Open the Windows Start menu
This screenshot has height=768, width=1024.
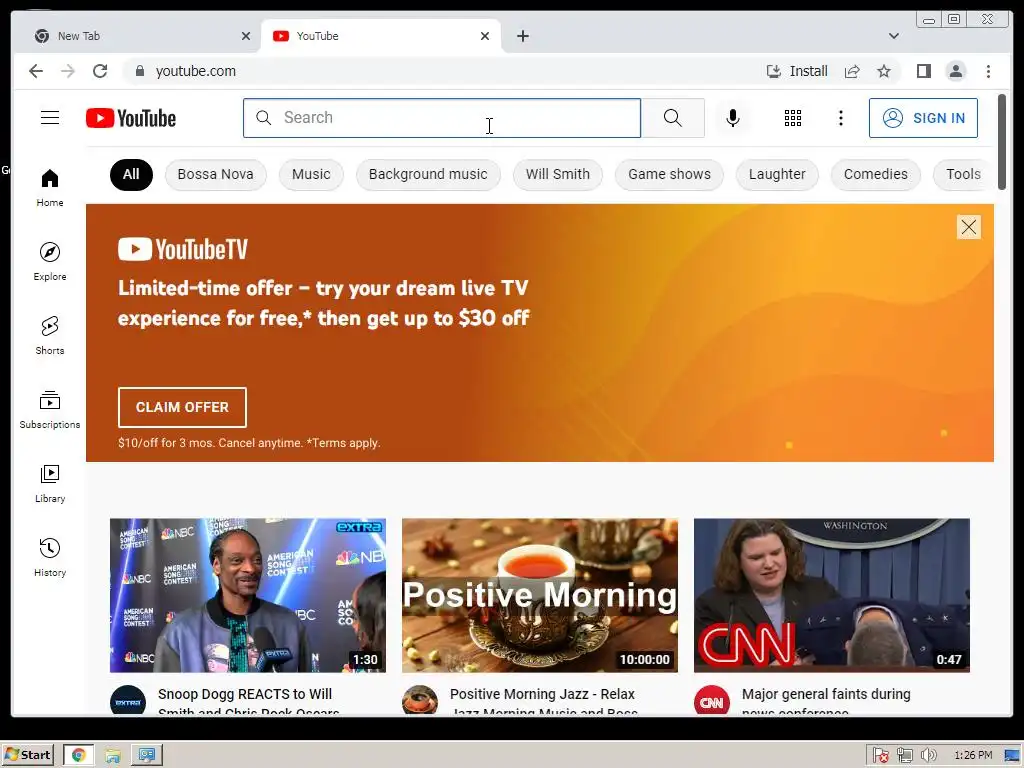point(27,755)
